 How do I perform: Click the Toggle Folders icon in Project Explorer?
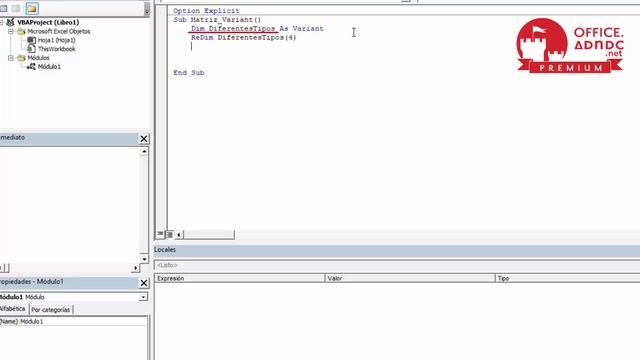coord(32,8)
